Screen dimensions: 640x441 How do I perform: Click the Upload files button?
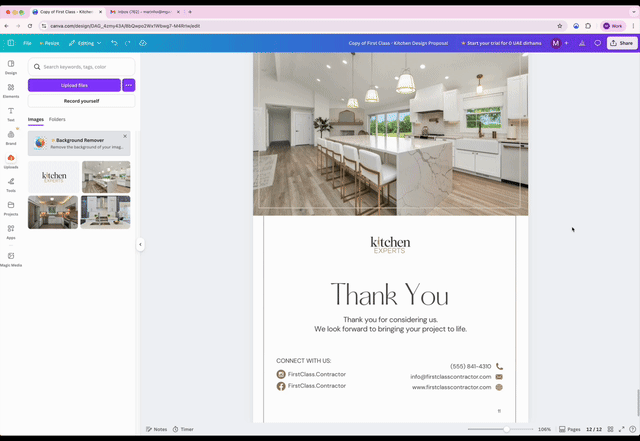74,85
